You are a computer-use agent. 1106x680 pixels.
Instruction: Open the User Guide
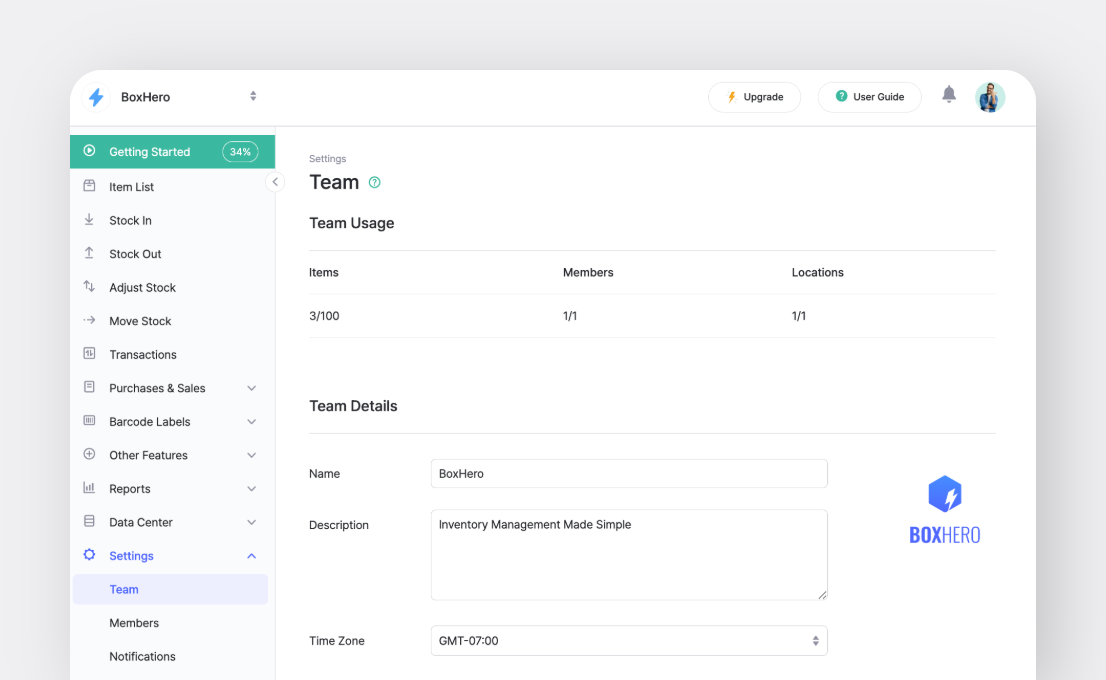pyautogui.click(x=869, y=97)
